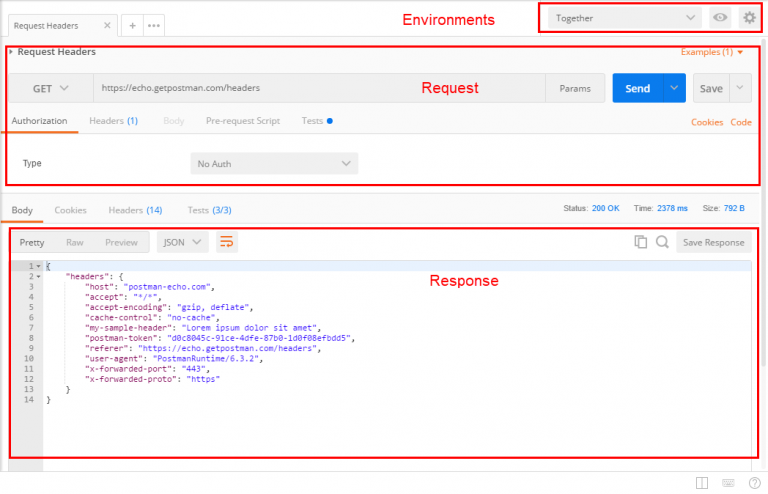This screenshot has height=494, width=768.
Task: Open tab options ellipsis menu
Action: click(x=154, y=25)
